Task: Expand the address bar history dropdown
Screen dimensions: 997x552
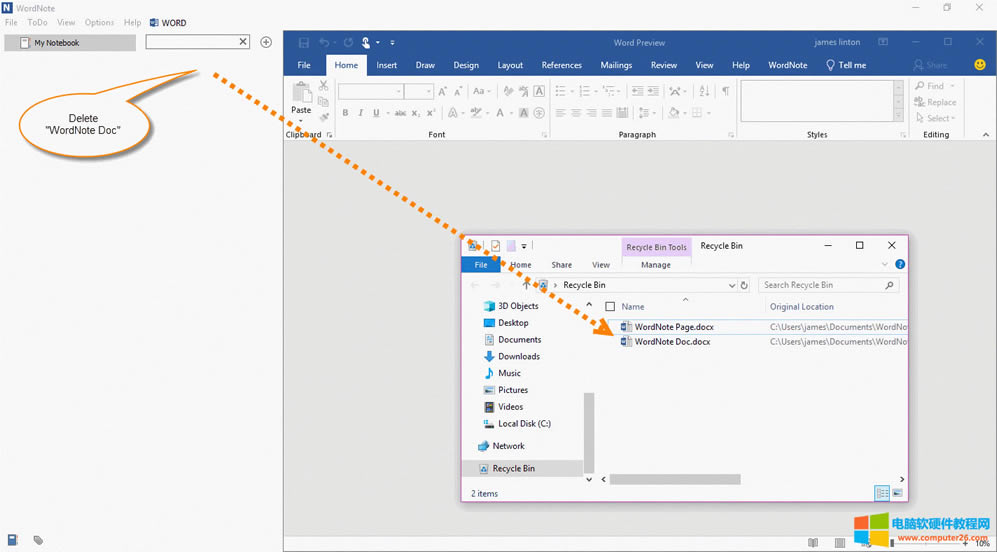Action: [x=731, y=285]
